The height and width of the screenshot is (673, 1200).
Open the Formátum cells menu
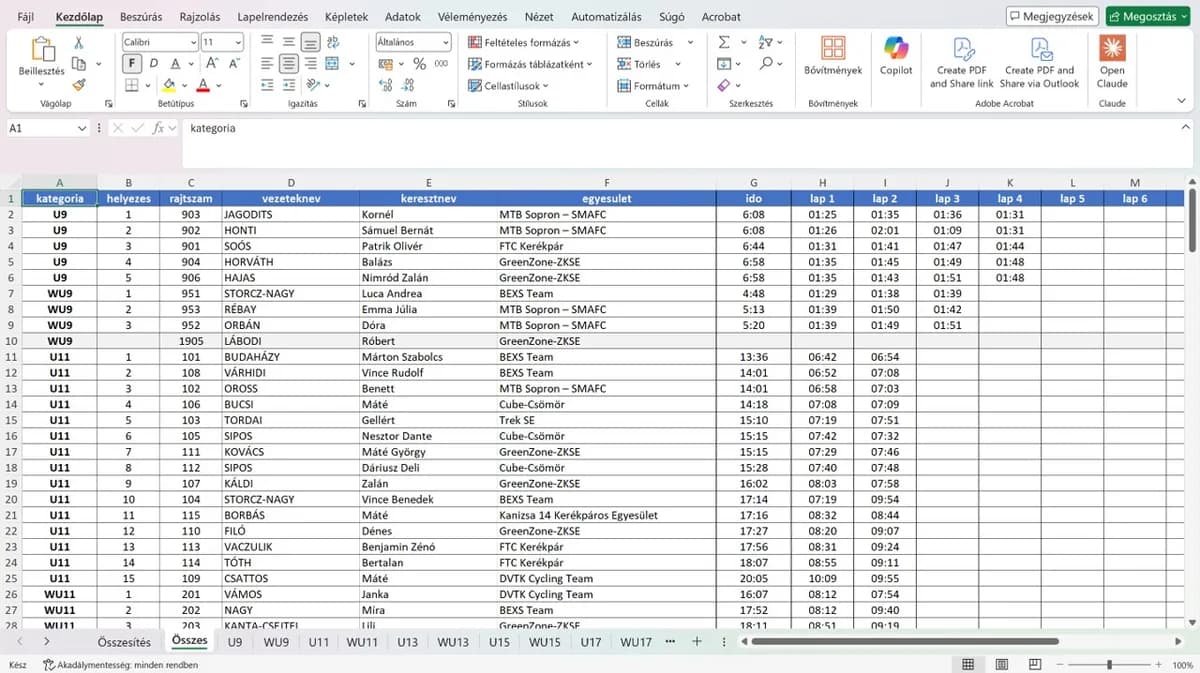pyautogui.click(x=653, y=86)
